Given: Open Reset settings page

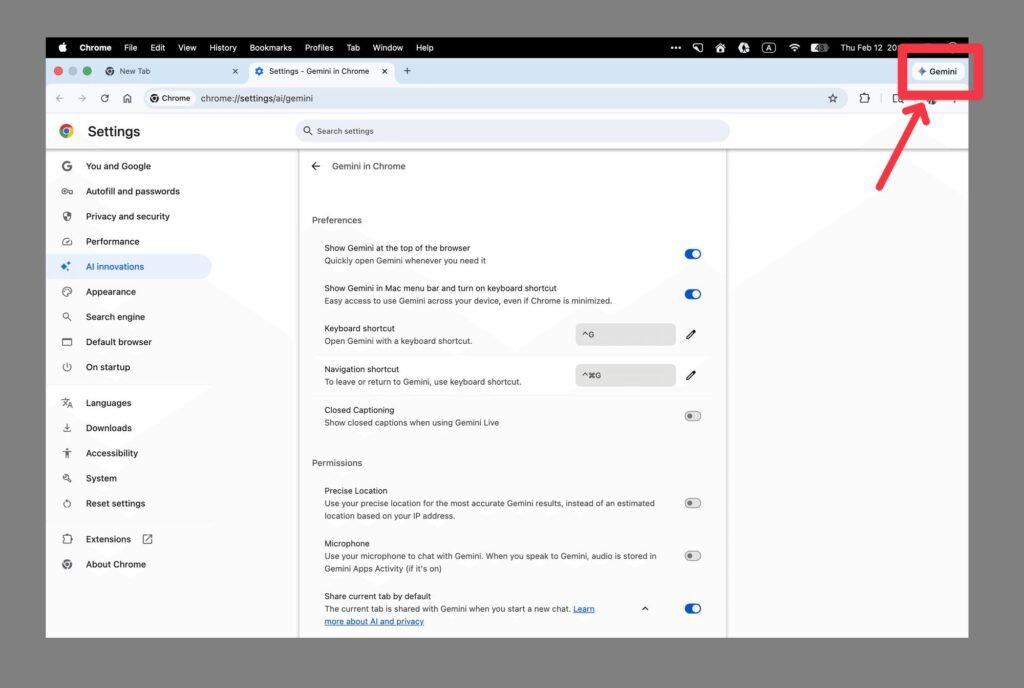Looking at the screenshot, I should click(129, 503).
